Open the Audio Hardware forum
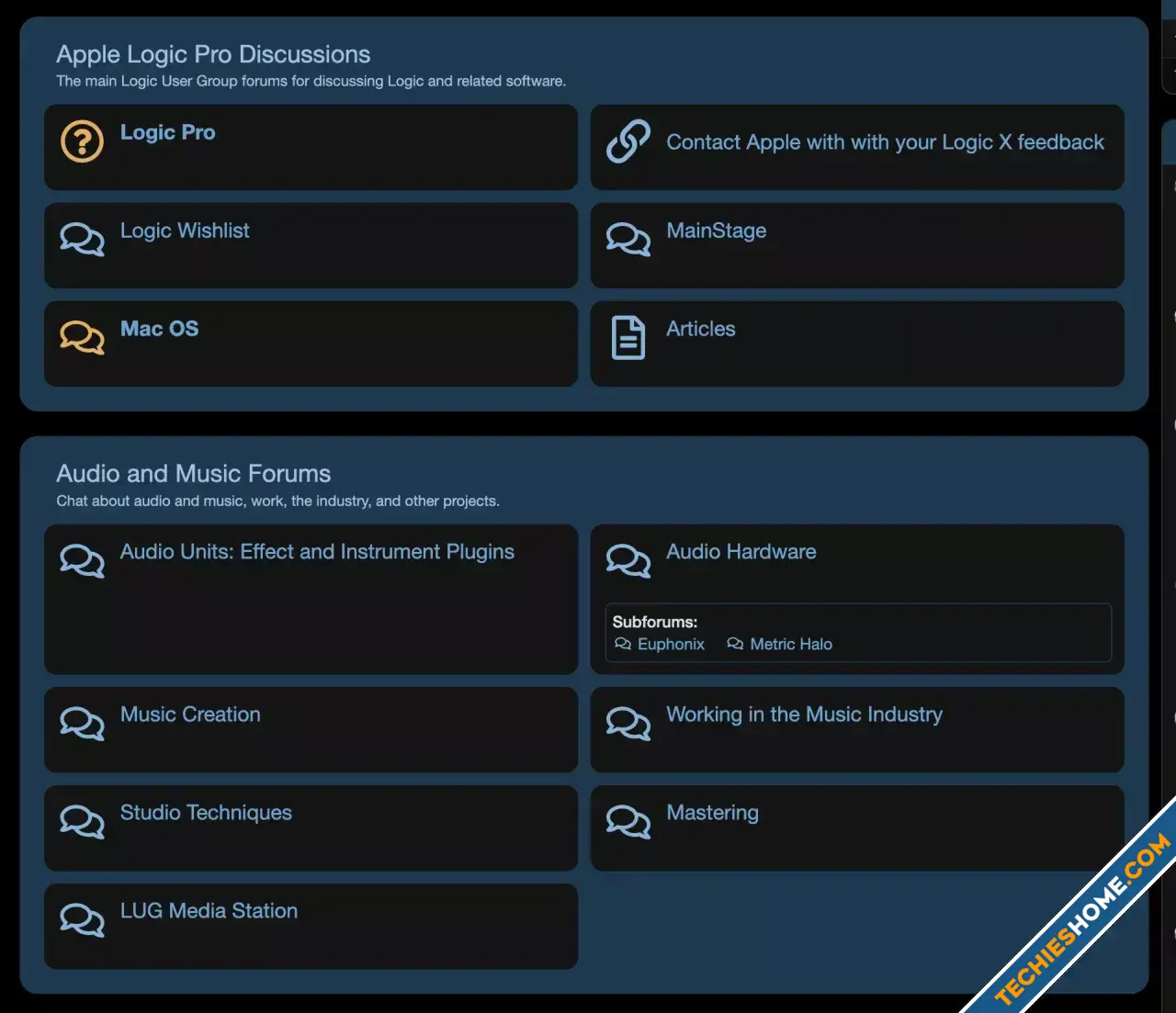 click(x=741, y=552)
